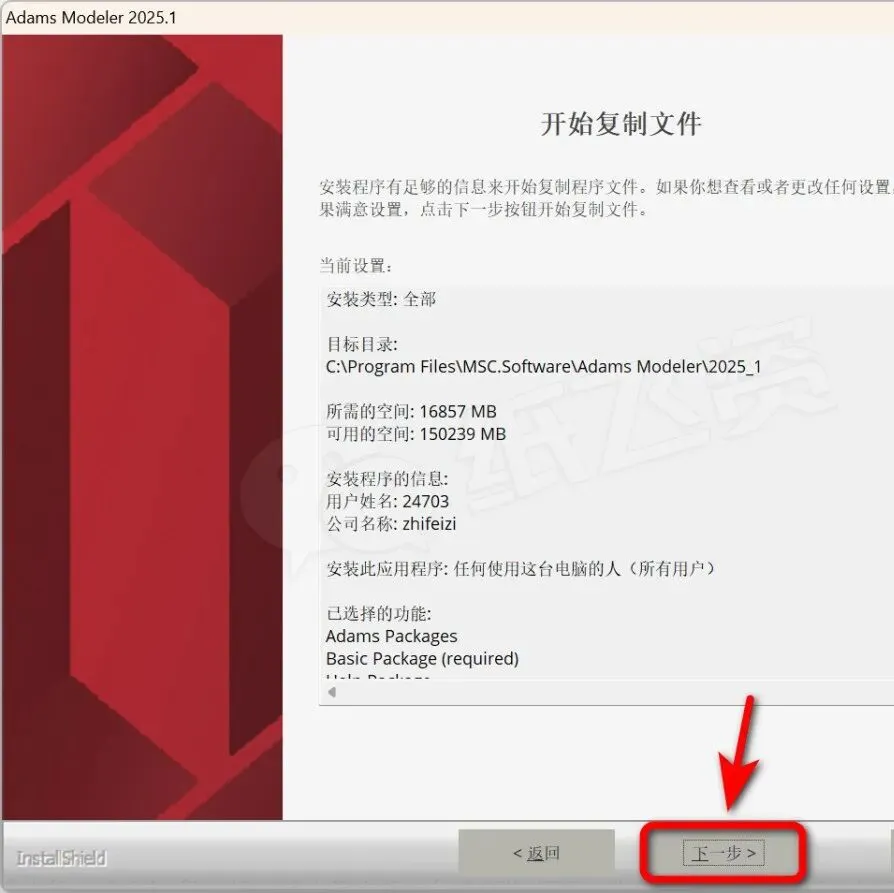Click the 公司名称: zhifeizi line
894x893 pixels.
391,523
